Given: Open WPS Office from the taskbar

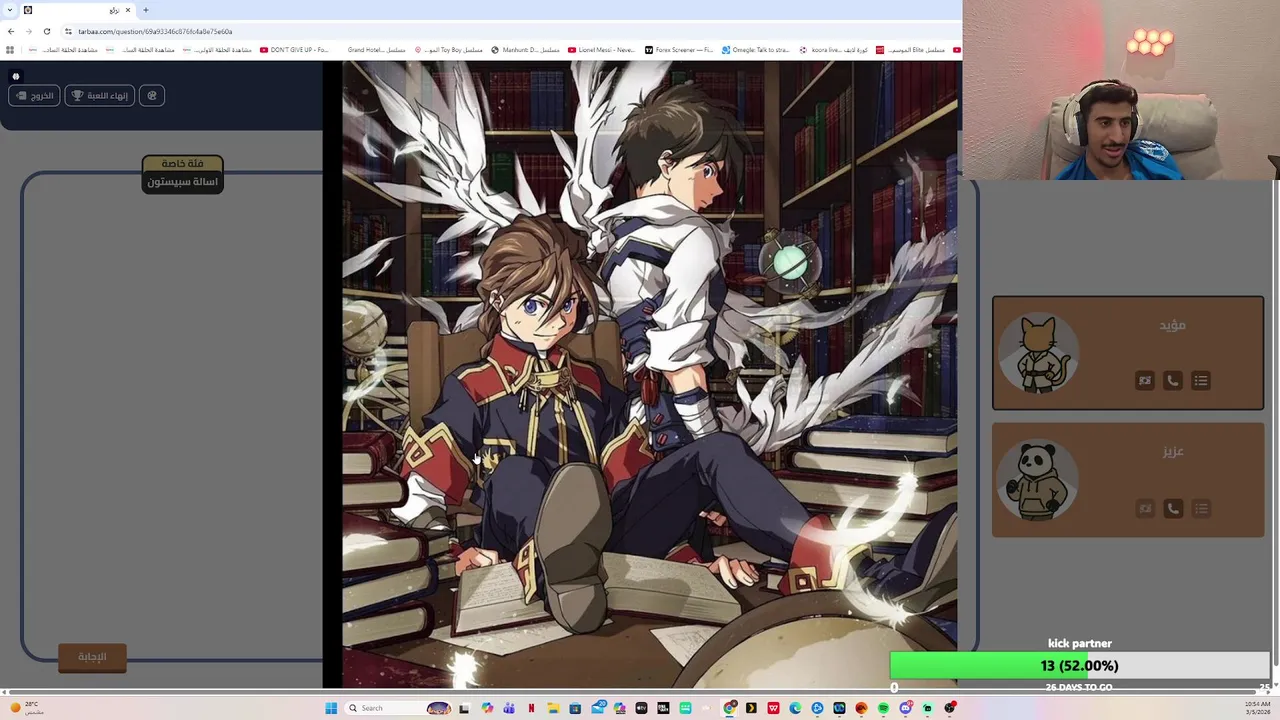Looking at the screenshot, I should 773,708.
